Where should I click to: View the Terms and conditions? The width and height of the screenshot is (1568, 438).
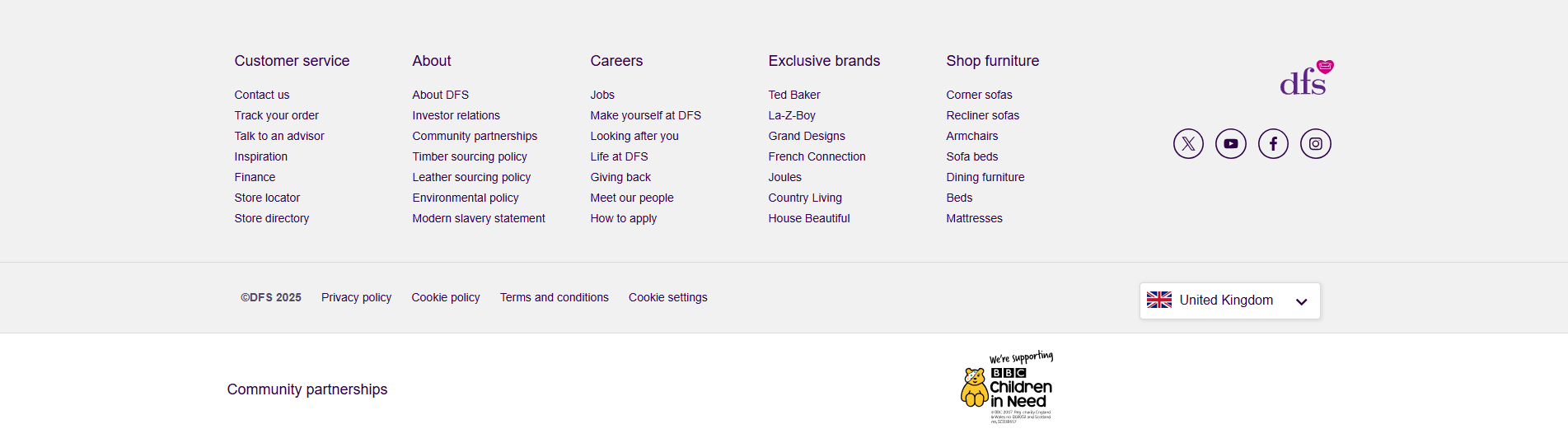point(554,297)
